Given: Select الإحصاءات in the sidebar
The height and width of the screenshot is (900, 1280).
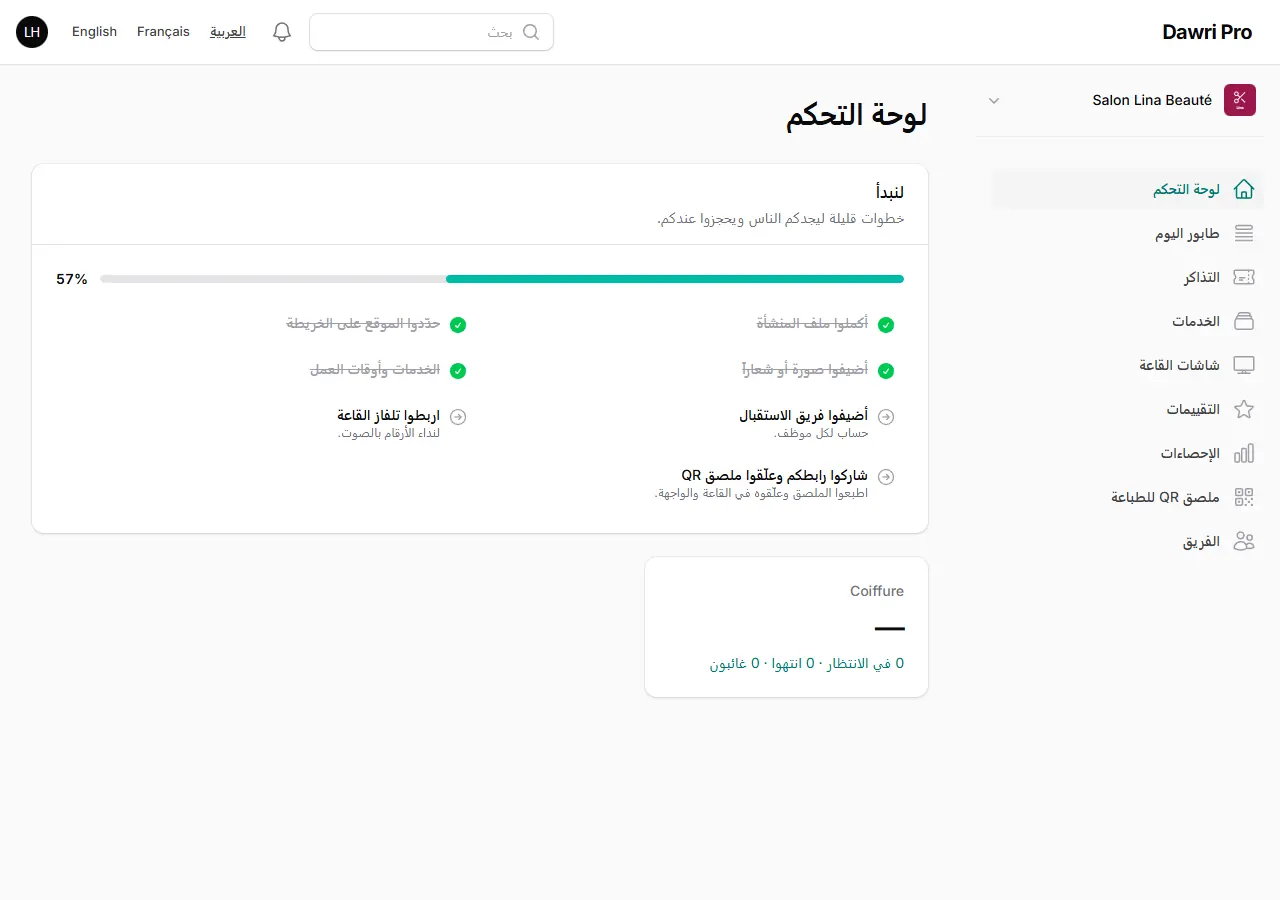Looking at the screenshot, I should coord(1128,453).
